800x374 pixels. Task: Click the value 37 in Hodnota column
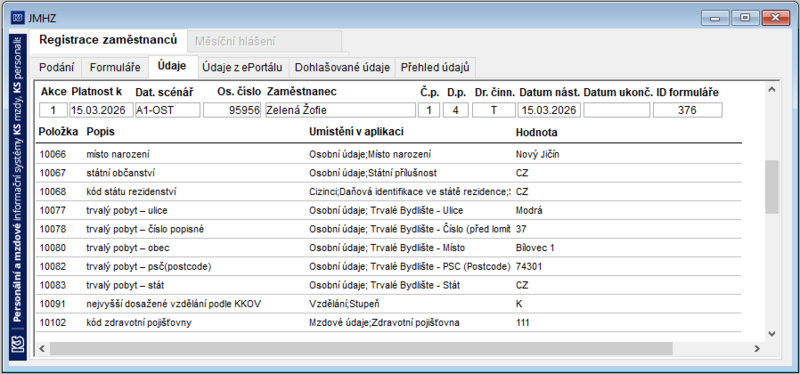tap(521, 229)
